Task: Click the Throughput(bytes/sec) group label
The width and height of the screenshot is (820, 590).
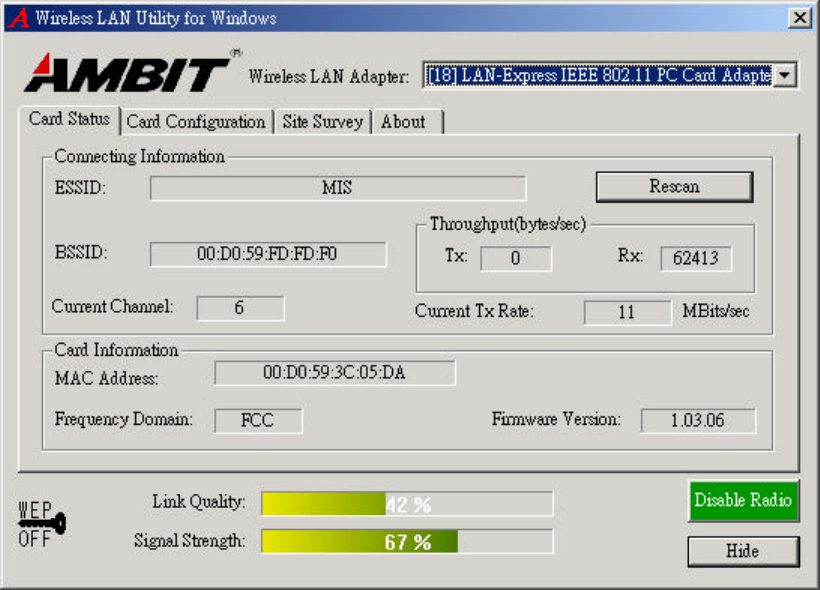Action: pyautogui.click(x=508, y=224)
